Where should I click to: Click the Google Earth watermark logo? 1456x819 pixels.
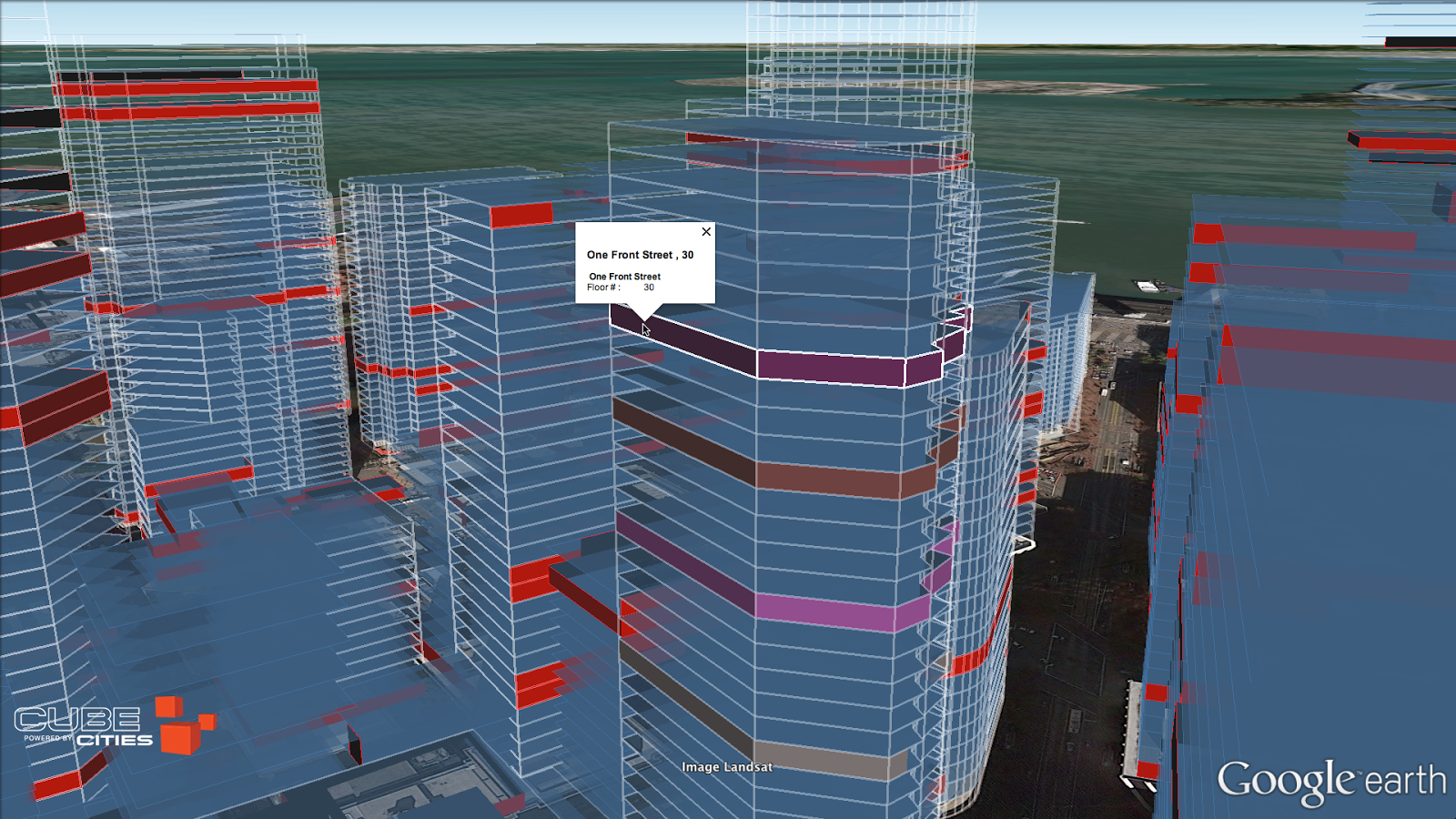click(1329, 778)
